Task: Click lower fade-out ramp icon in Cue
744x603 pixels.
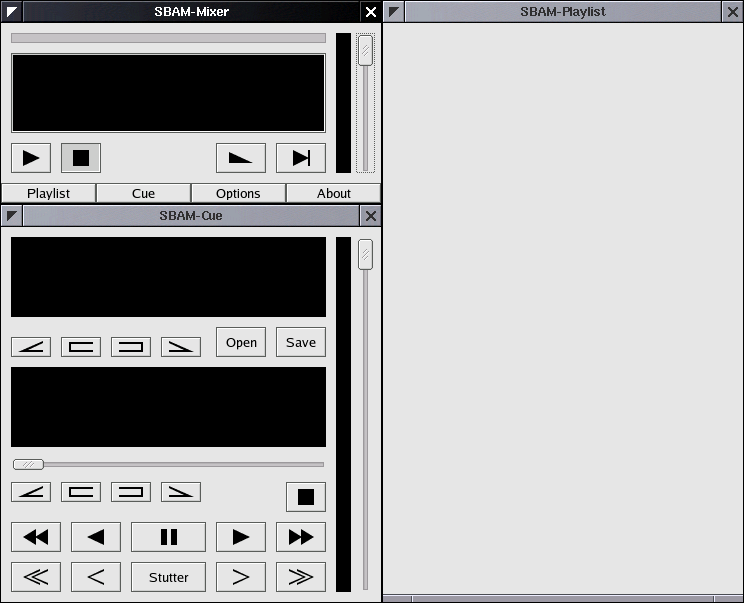Action: pos(181,492)
